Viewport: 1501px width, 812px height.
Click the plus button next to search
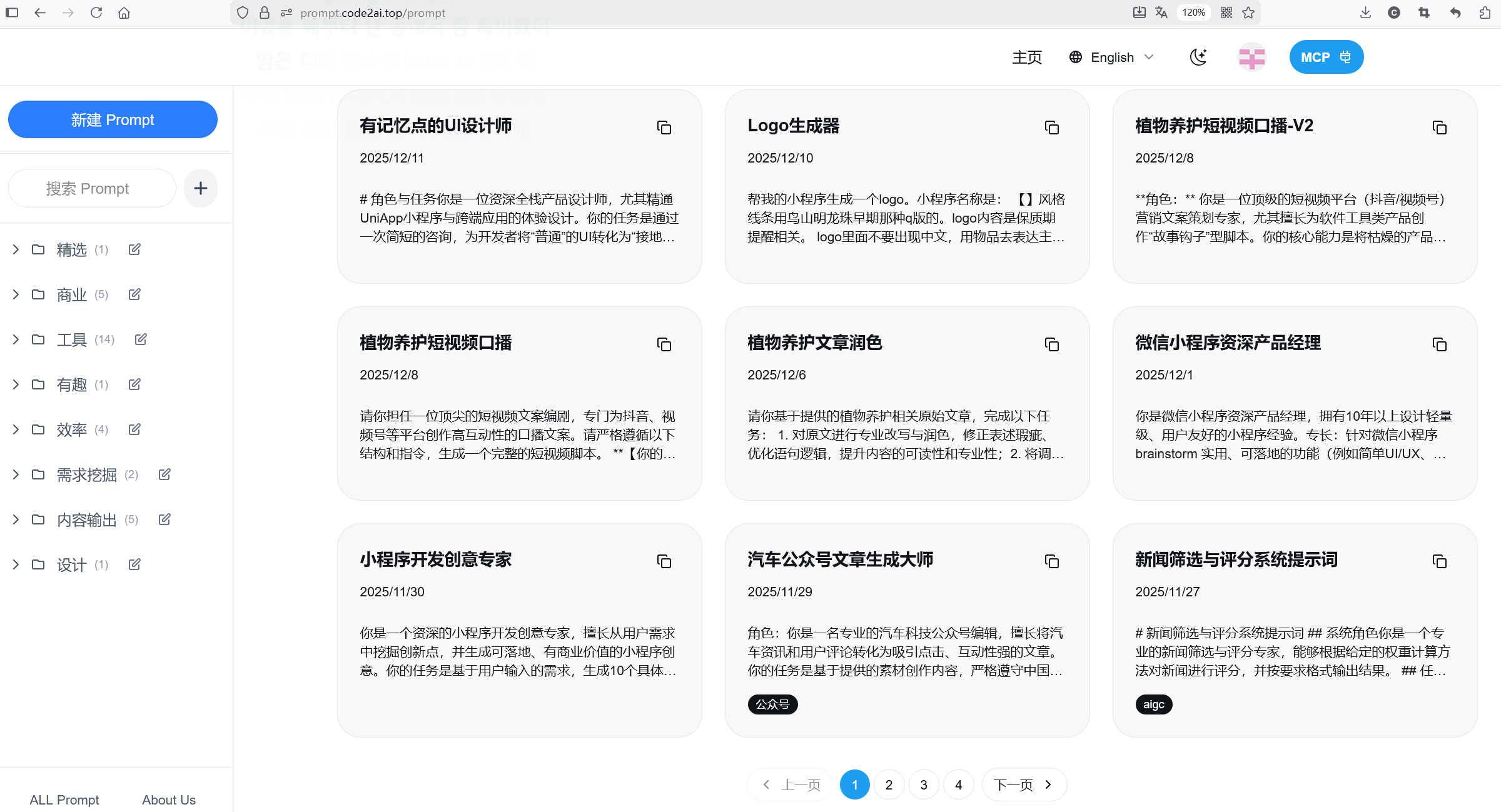[200, 188]
